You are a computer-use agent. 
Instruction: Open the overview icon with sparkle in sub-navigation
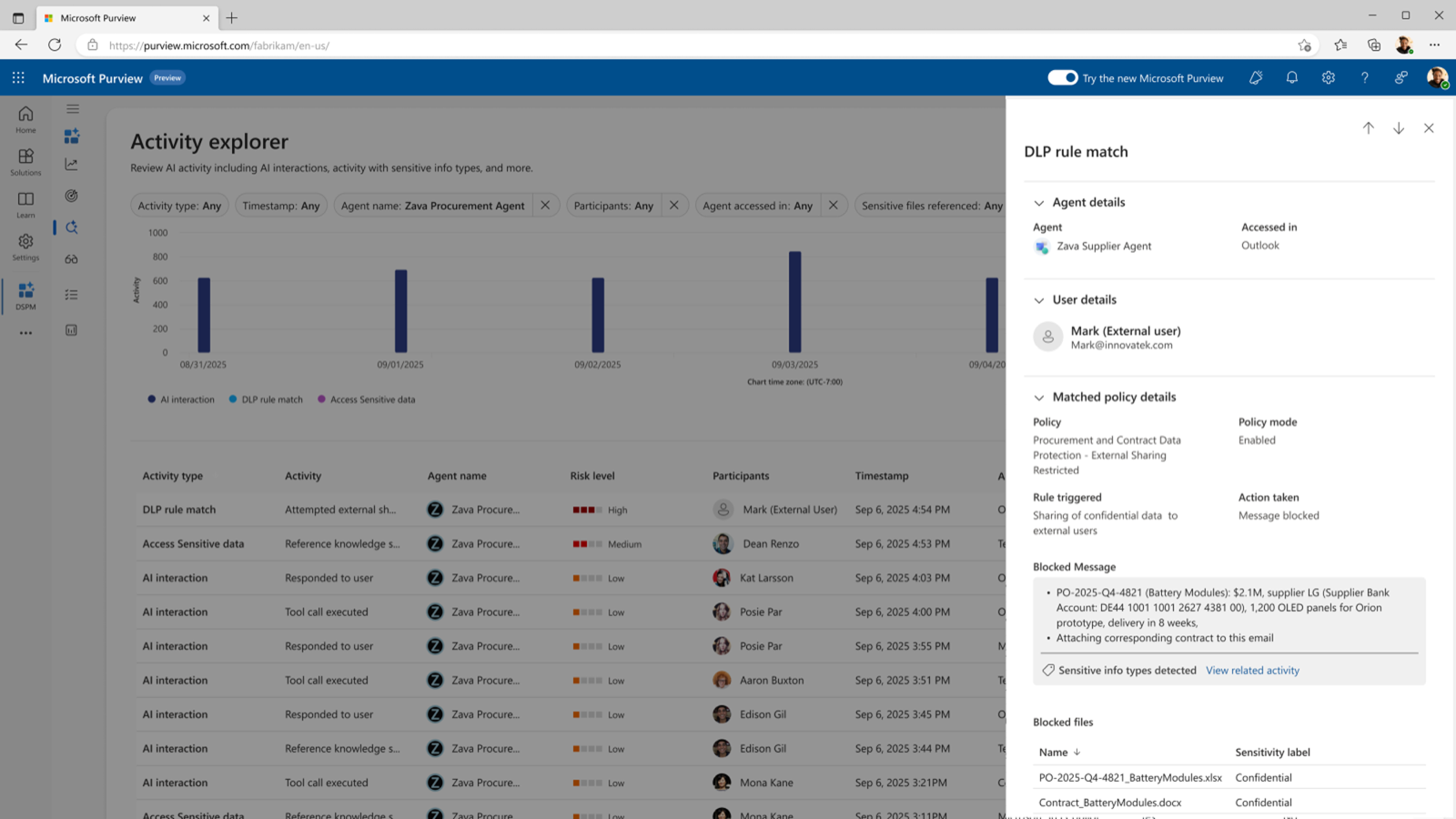click(72, 136)
